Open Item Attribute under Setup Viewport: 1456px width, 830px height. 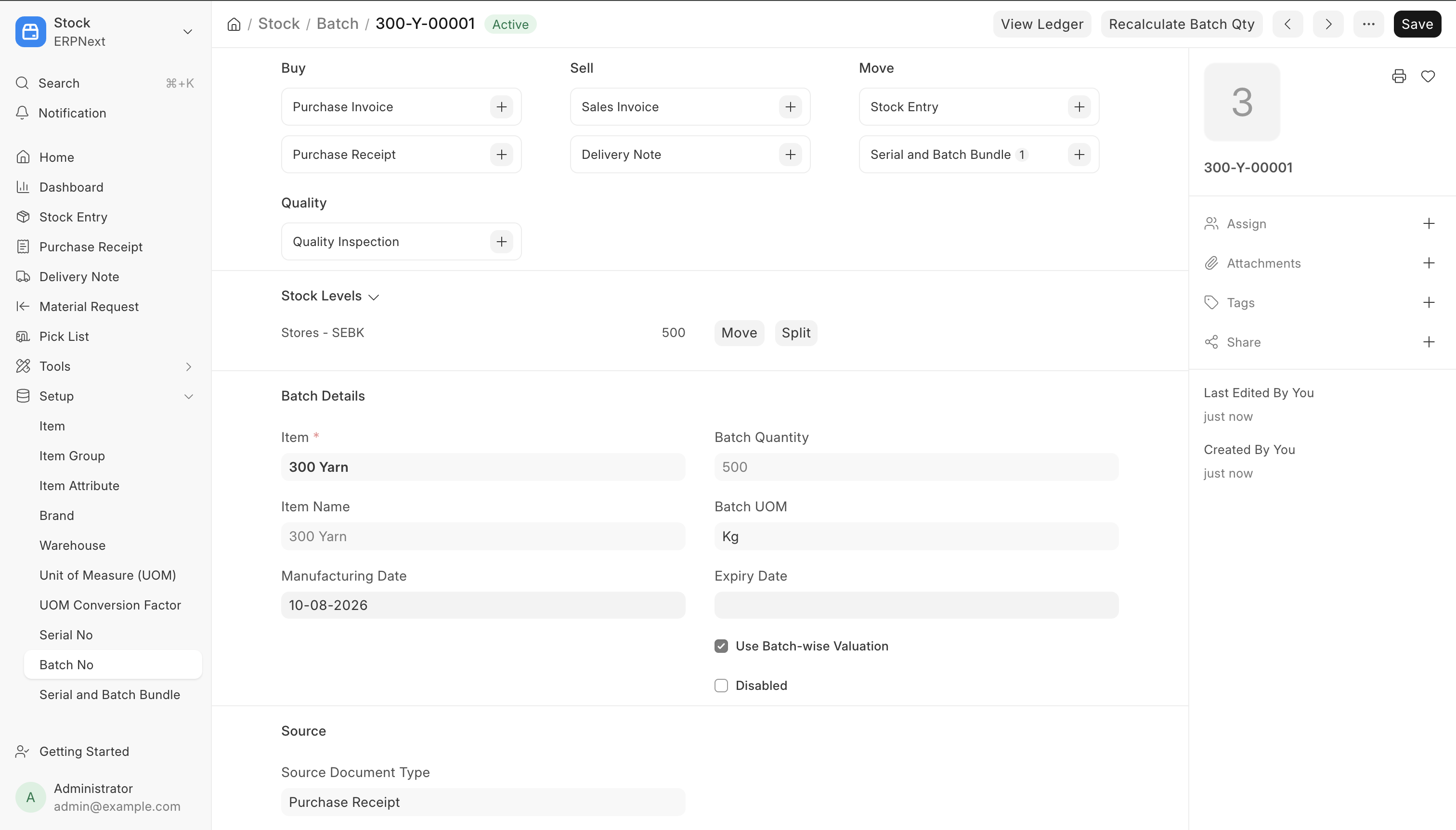pos(113,486)
